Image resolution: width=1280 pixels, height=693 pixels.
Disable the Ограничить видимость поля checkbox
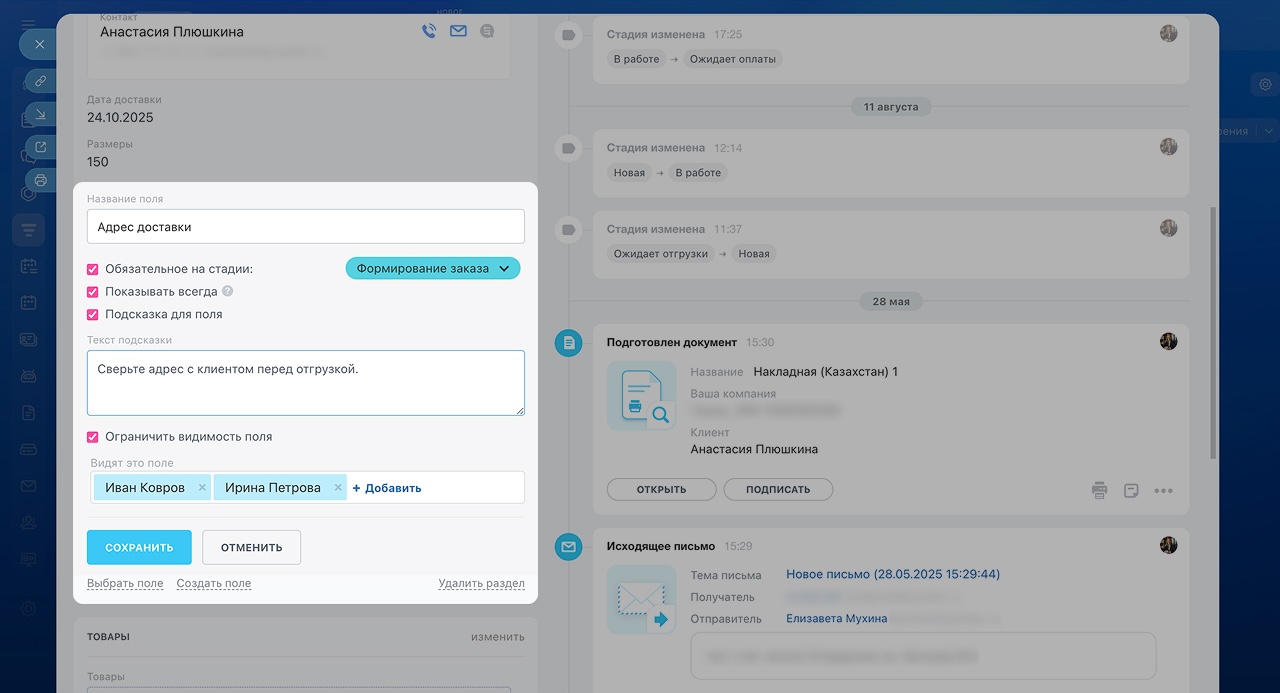pyautogui.click(x=93, y=437)
